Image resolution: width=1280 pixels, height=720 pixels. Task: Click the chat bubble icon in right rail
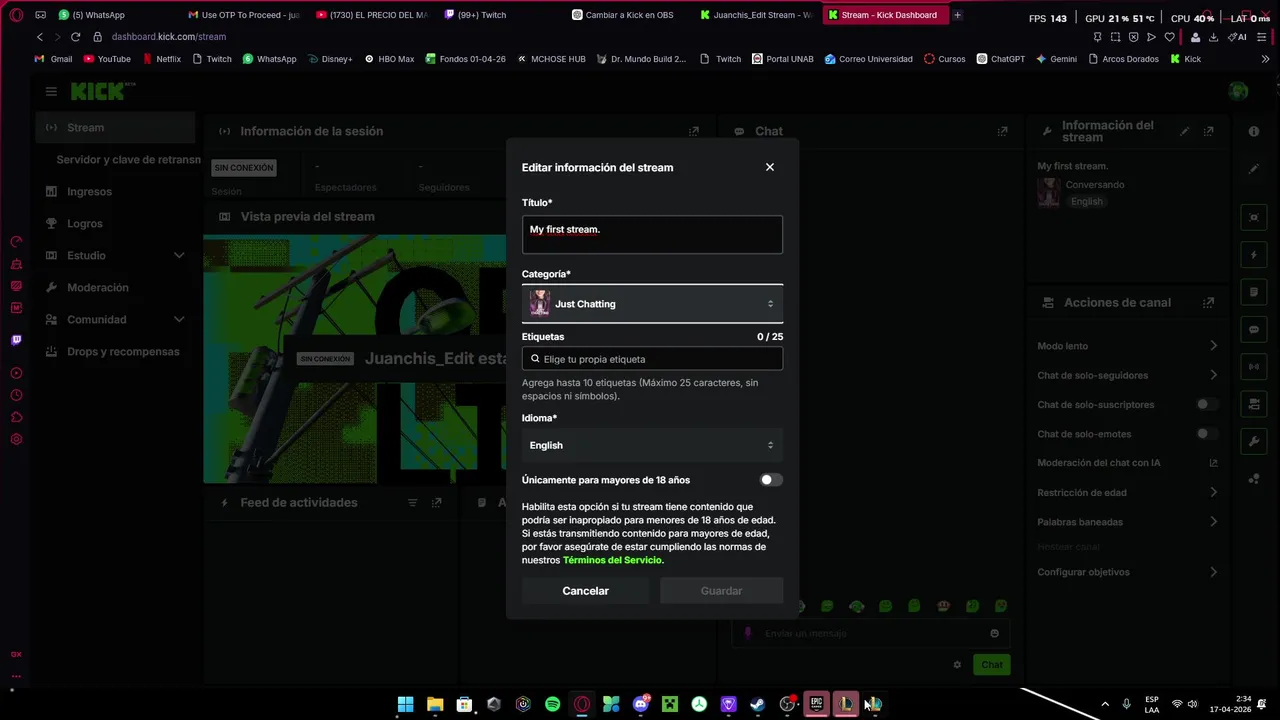(1254, 329)
